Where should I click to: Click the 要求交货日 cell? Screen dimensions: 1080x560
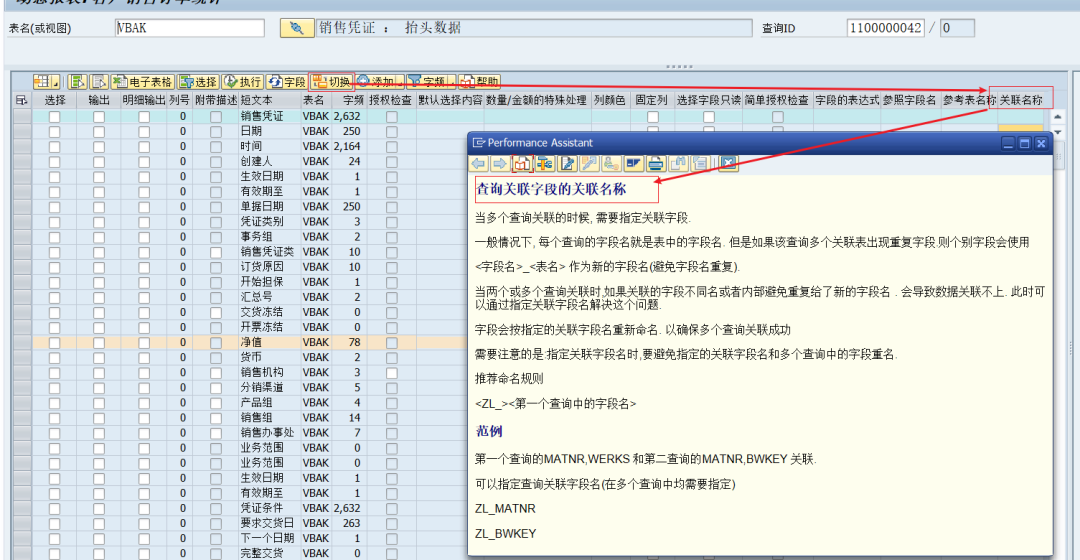269,523
